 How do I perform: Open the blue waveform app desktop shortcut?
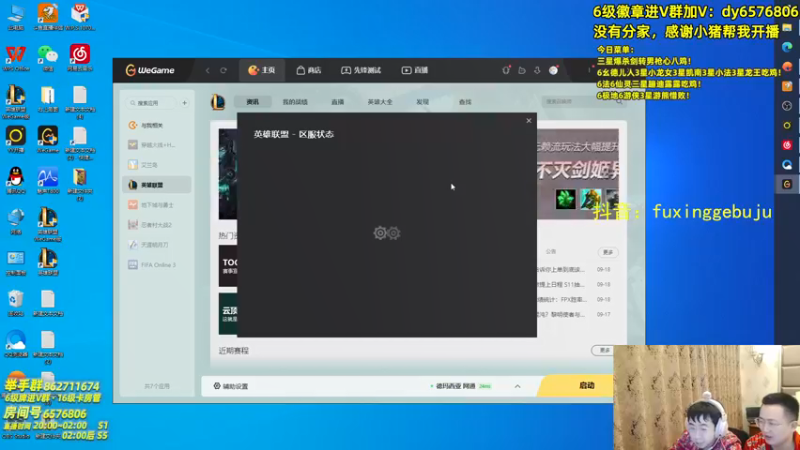pos(48,180)
